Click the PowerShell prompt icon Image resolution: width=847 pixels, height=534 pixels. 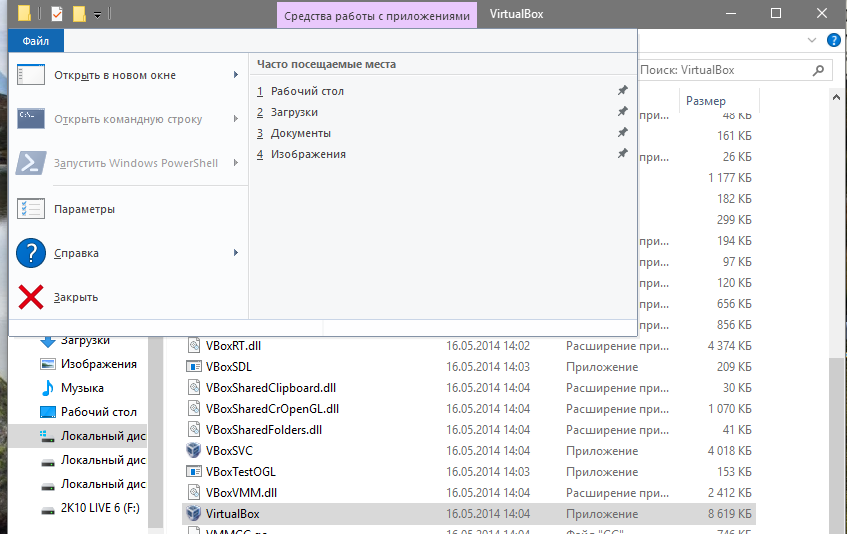[31, 163]
